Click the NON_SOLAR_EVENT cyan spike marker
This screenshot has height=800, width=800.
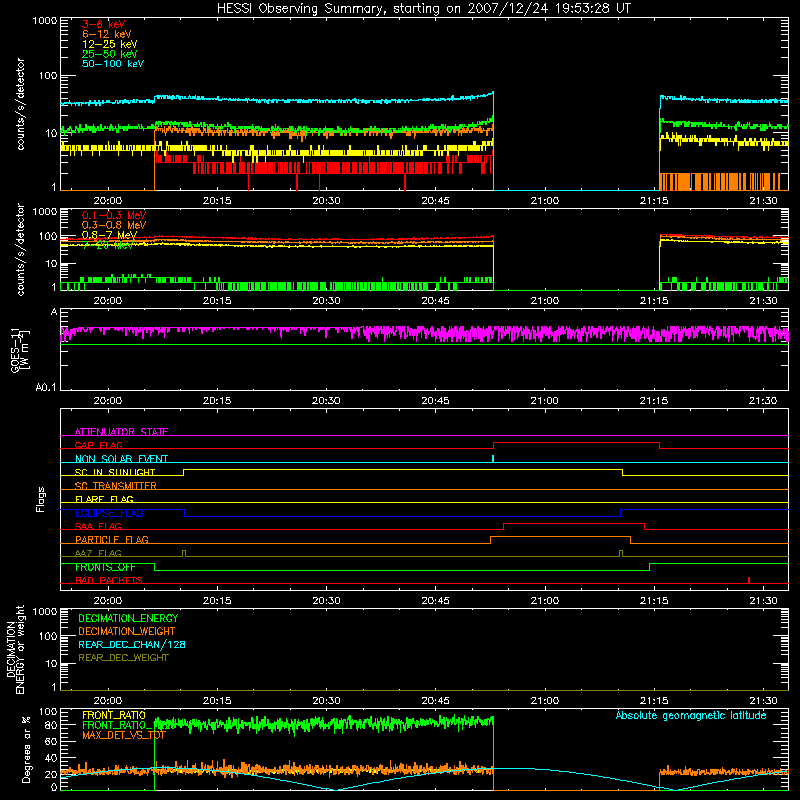[493, 458]
